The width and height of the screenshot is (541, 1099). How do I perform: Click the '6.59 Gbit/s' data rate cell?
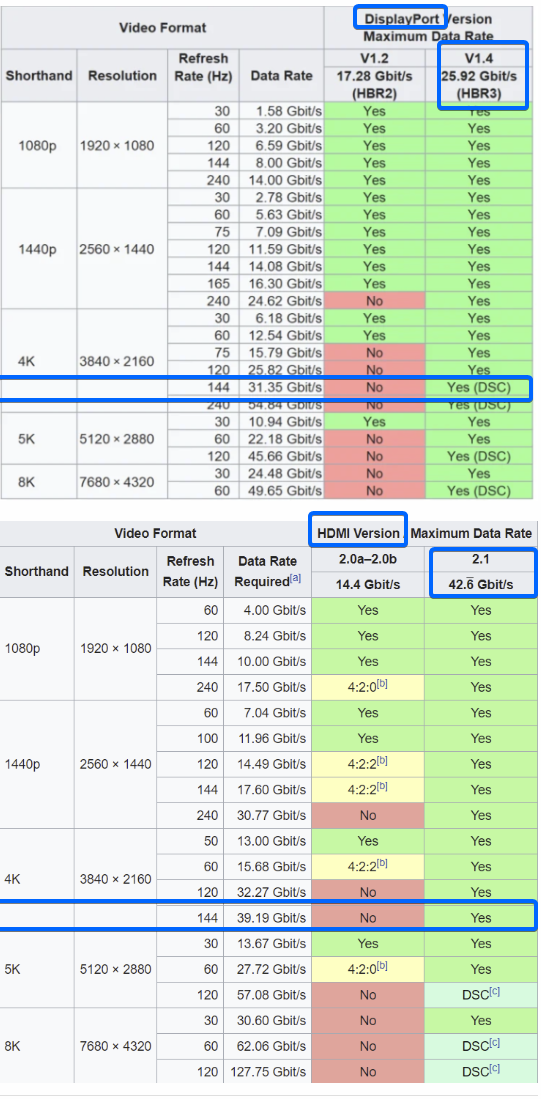(x=281, y=145)
